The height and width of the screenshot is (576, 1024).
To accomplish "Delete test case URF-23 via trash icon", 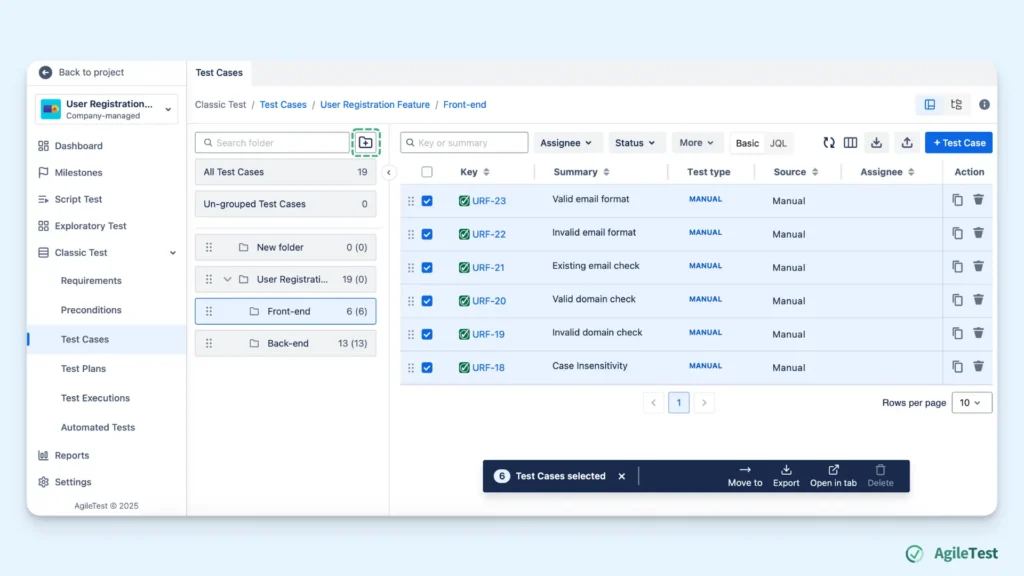I will point(978,200).
